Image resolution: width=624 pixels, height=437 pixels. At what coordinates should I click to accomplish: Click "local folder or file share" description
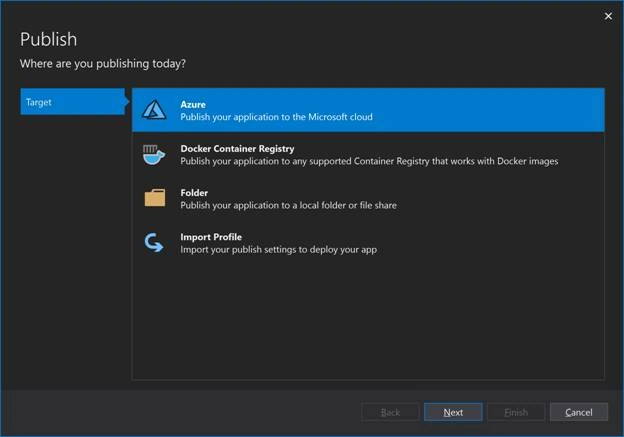pyautogui.click(x=289, y=205)
